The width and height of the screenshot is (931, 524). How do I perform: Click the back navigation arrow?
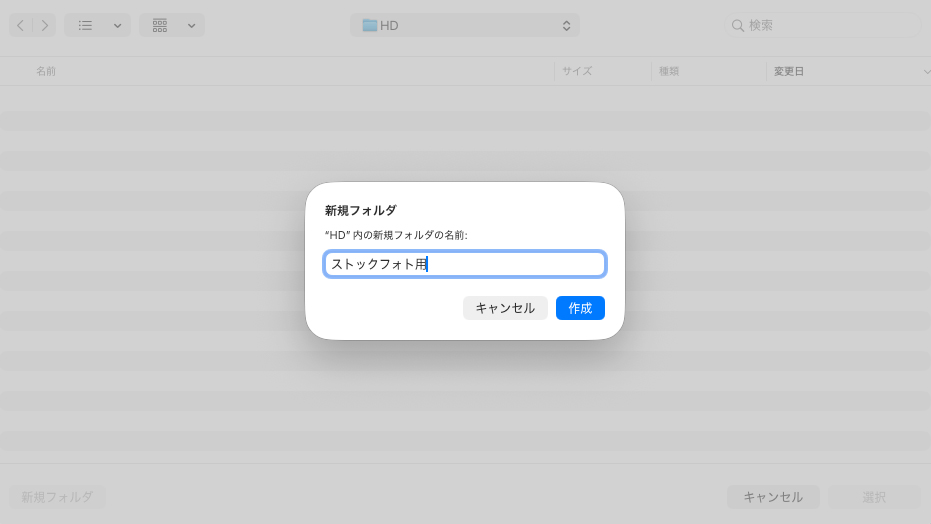pyautogui.click(x=21, y=26)
